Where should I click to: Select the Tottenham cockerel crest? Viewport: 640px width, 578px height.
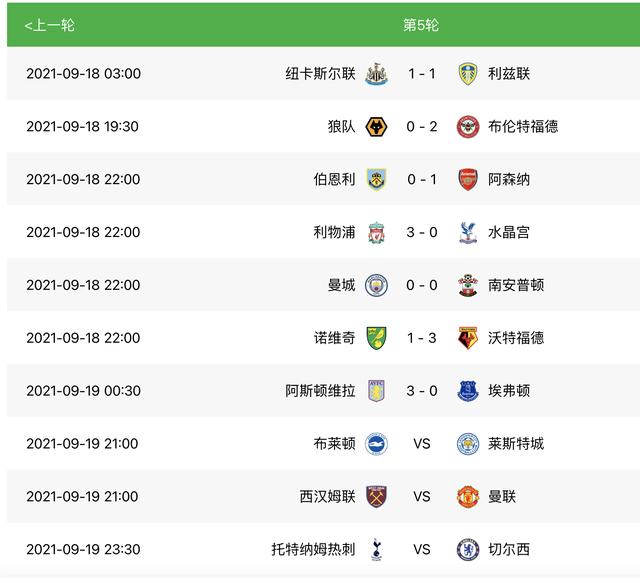tap(376, 549)
